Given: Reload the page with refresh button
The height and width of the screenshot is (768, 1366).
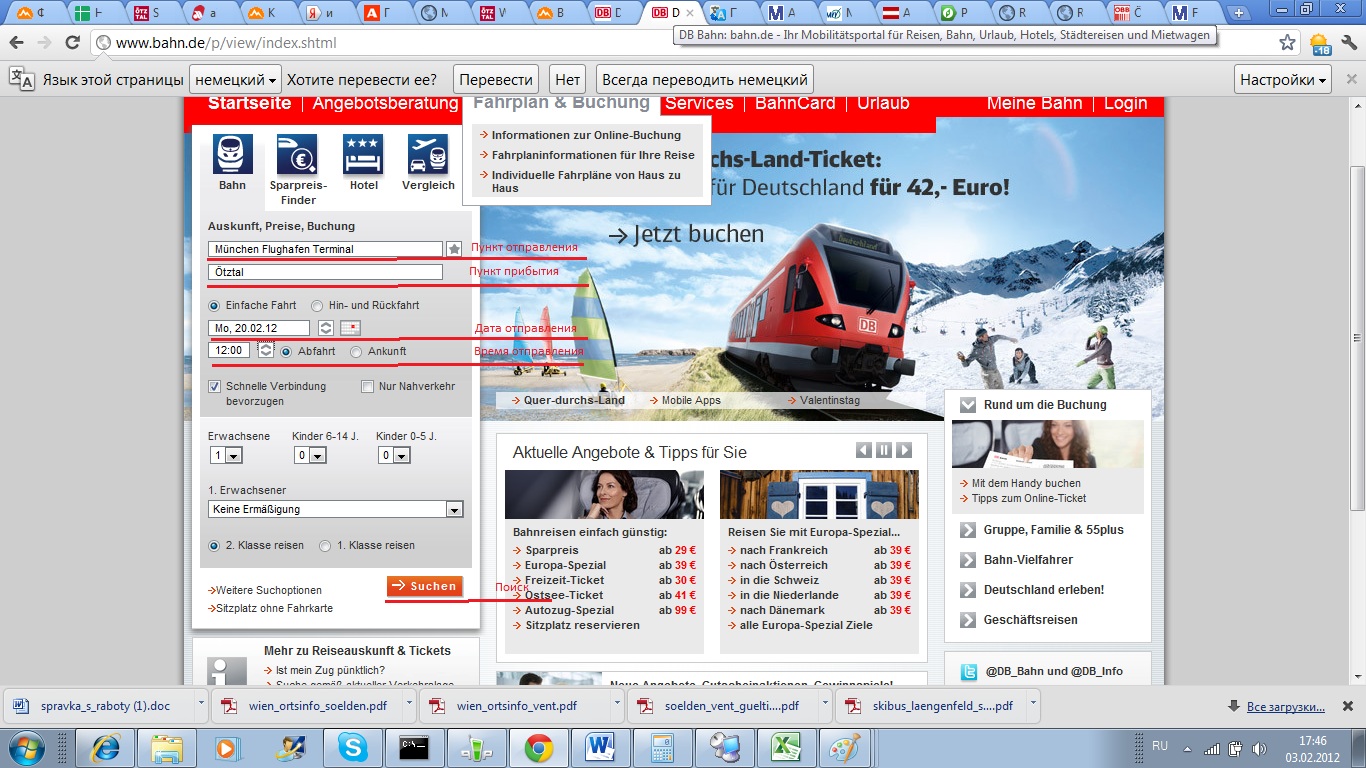Looking at the screenshot, I should click(x=72, y=43).
